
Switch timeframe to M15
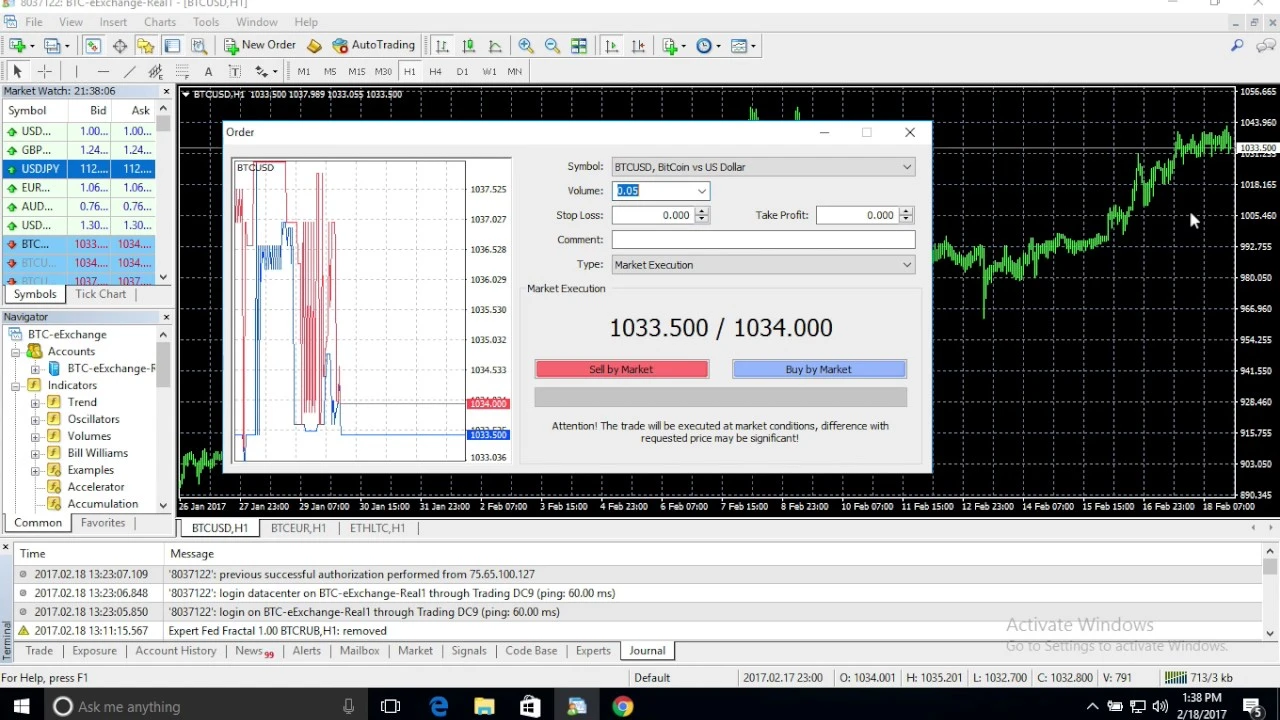(356, 72)
